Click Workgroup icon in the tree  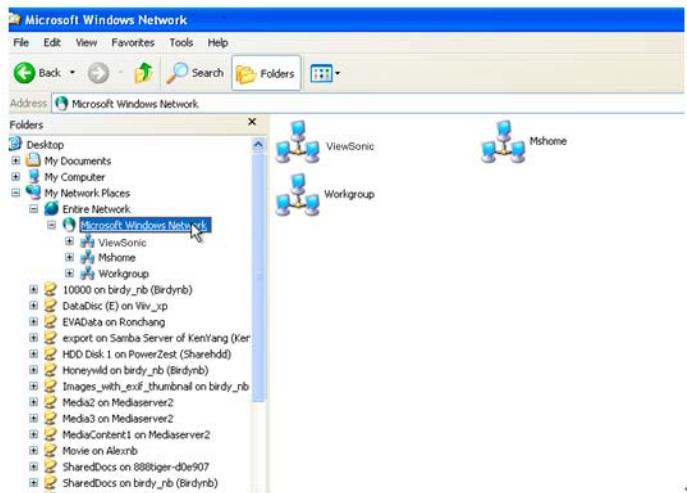tap(87, 273)
